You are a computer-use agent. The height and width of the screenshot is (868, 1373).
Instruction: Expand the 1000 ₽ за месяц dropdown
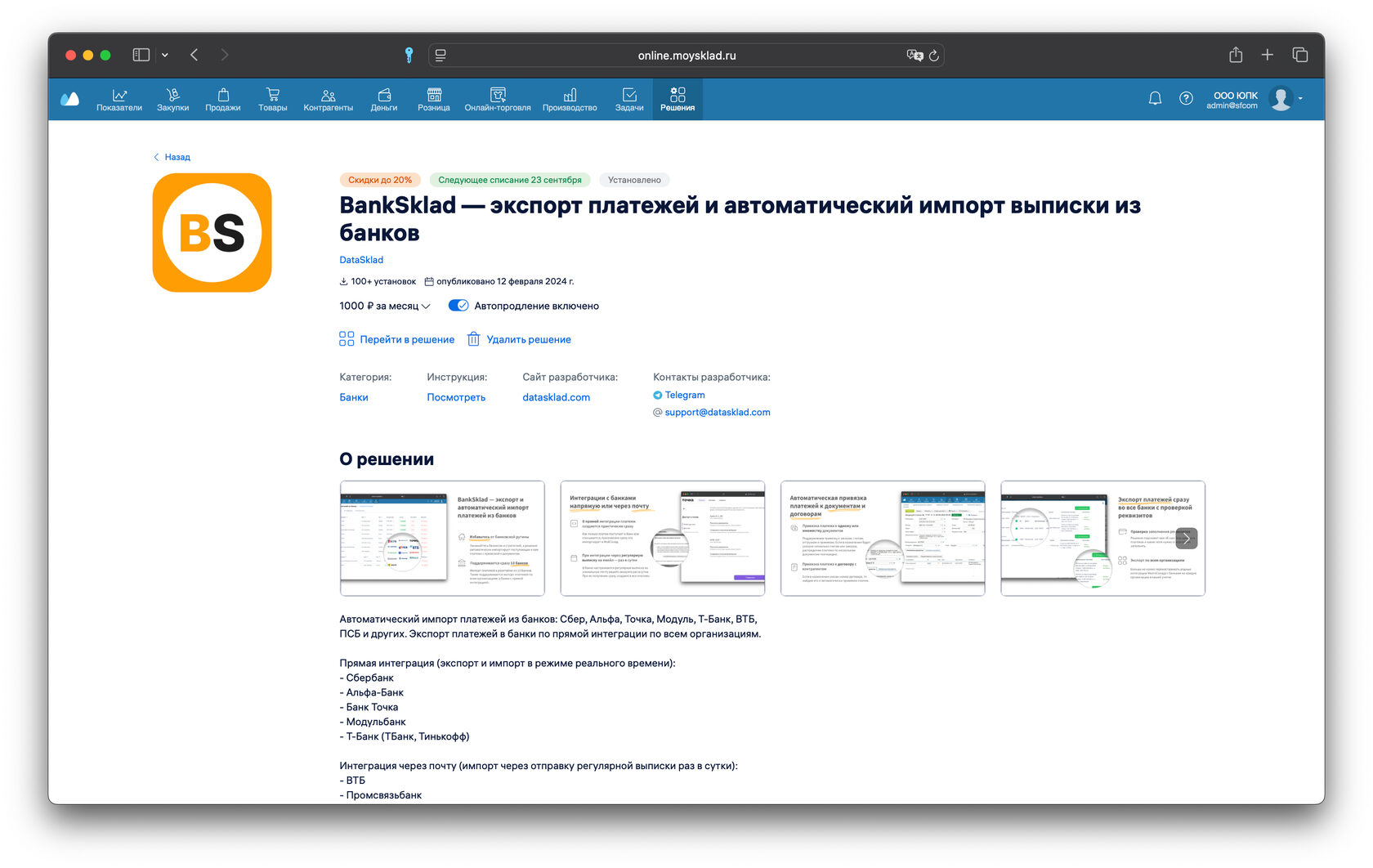pyautogui.click(x=385, y=306)
